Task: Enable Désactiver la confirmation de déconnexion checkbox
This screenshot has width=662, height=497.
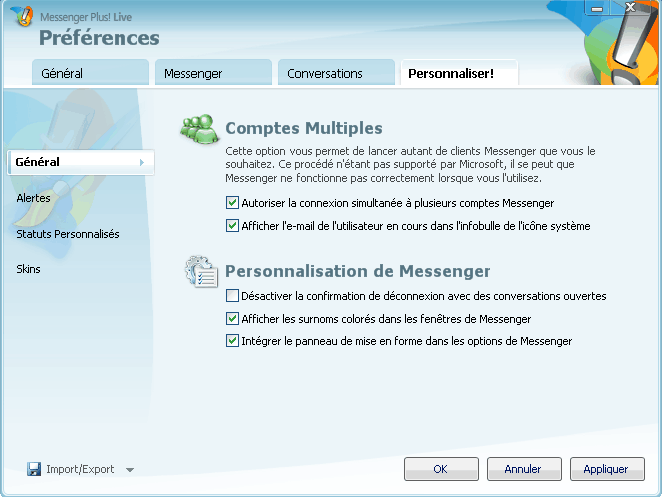Action: (232, 296)
